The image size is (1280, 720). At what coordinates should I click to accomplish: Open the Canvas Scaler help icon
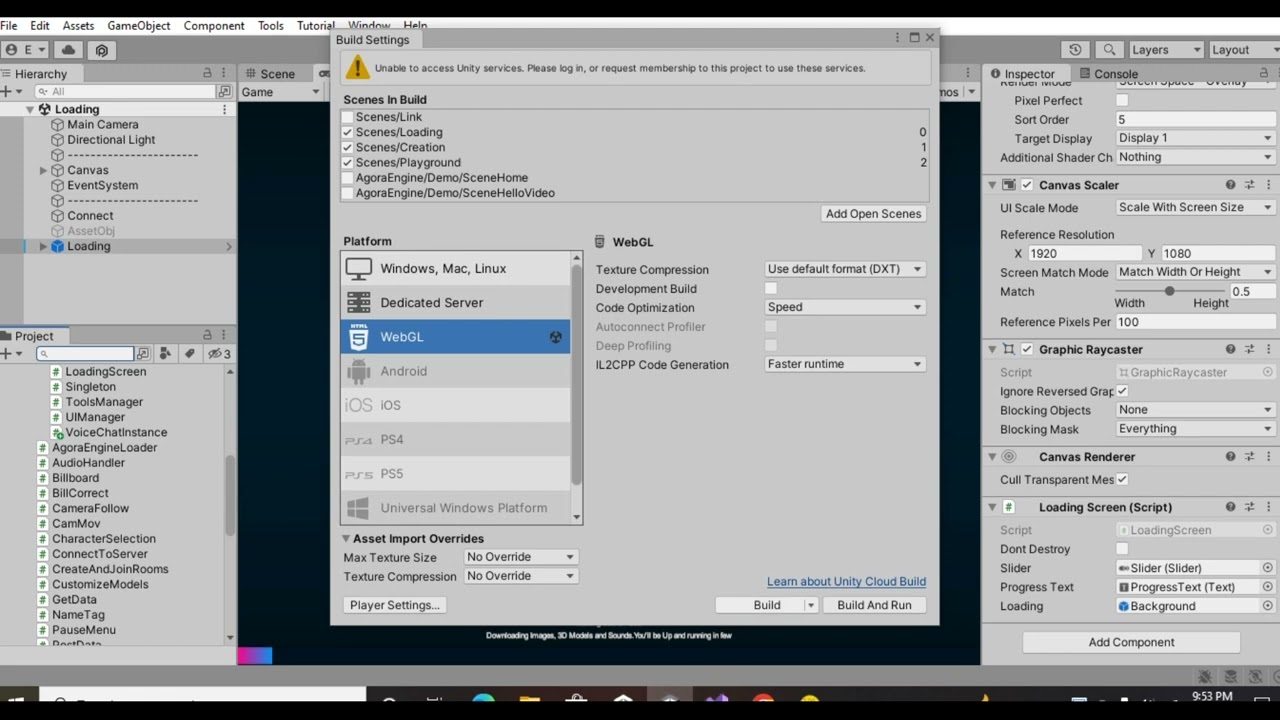[1230, 185]
